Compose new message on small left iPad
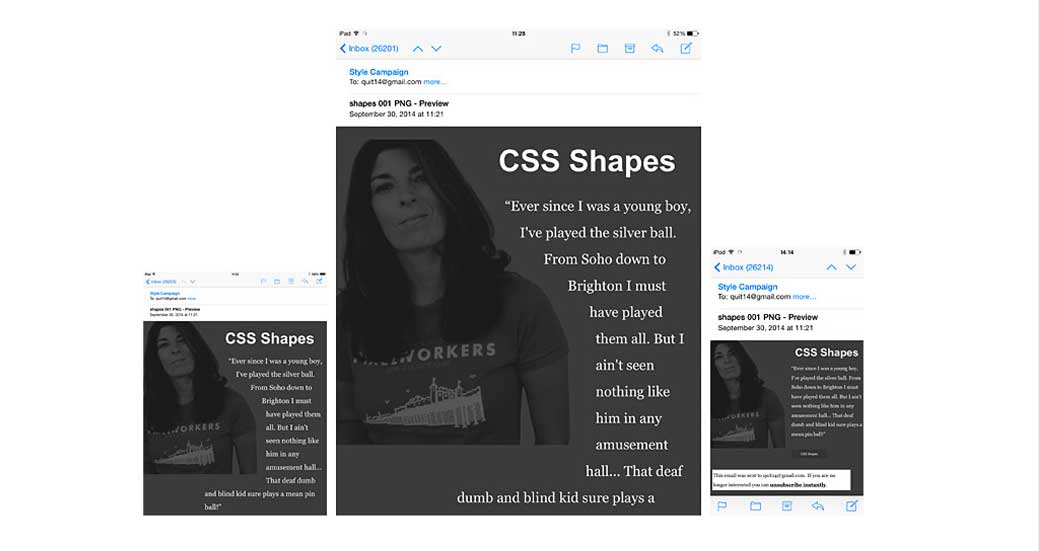 (x=319, y=281)
